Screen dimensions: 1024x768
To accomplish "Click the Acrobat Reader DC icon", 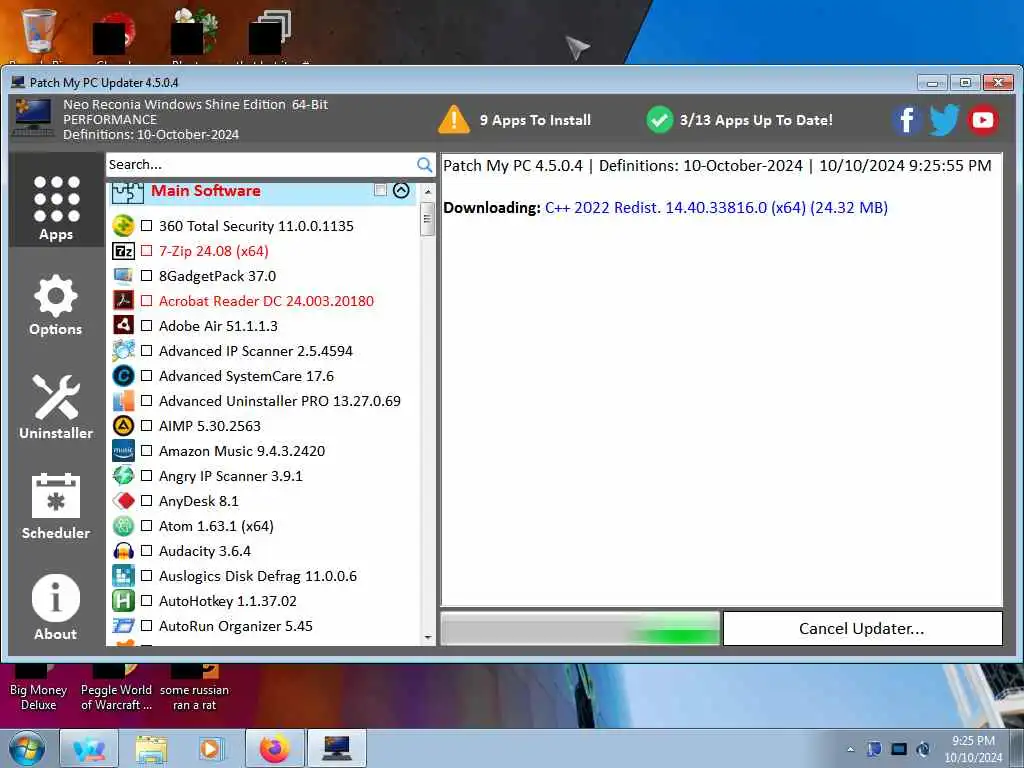I will tap(123, 300).
